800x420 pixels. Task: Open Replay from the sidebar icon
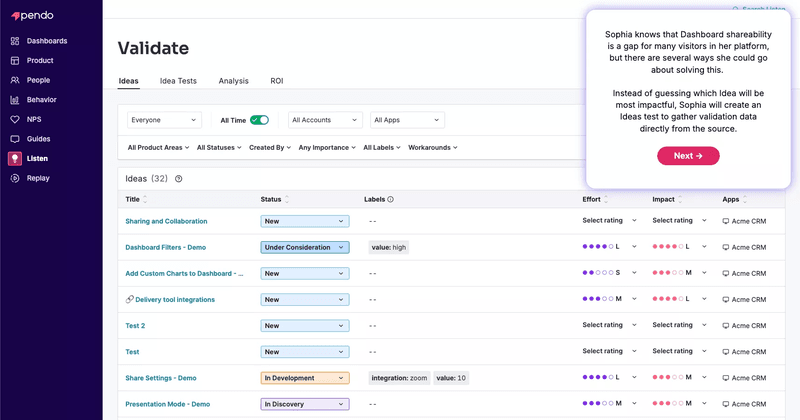pos(14,178)
